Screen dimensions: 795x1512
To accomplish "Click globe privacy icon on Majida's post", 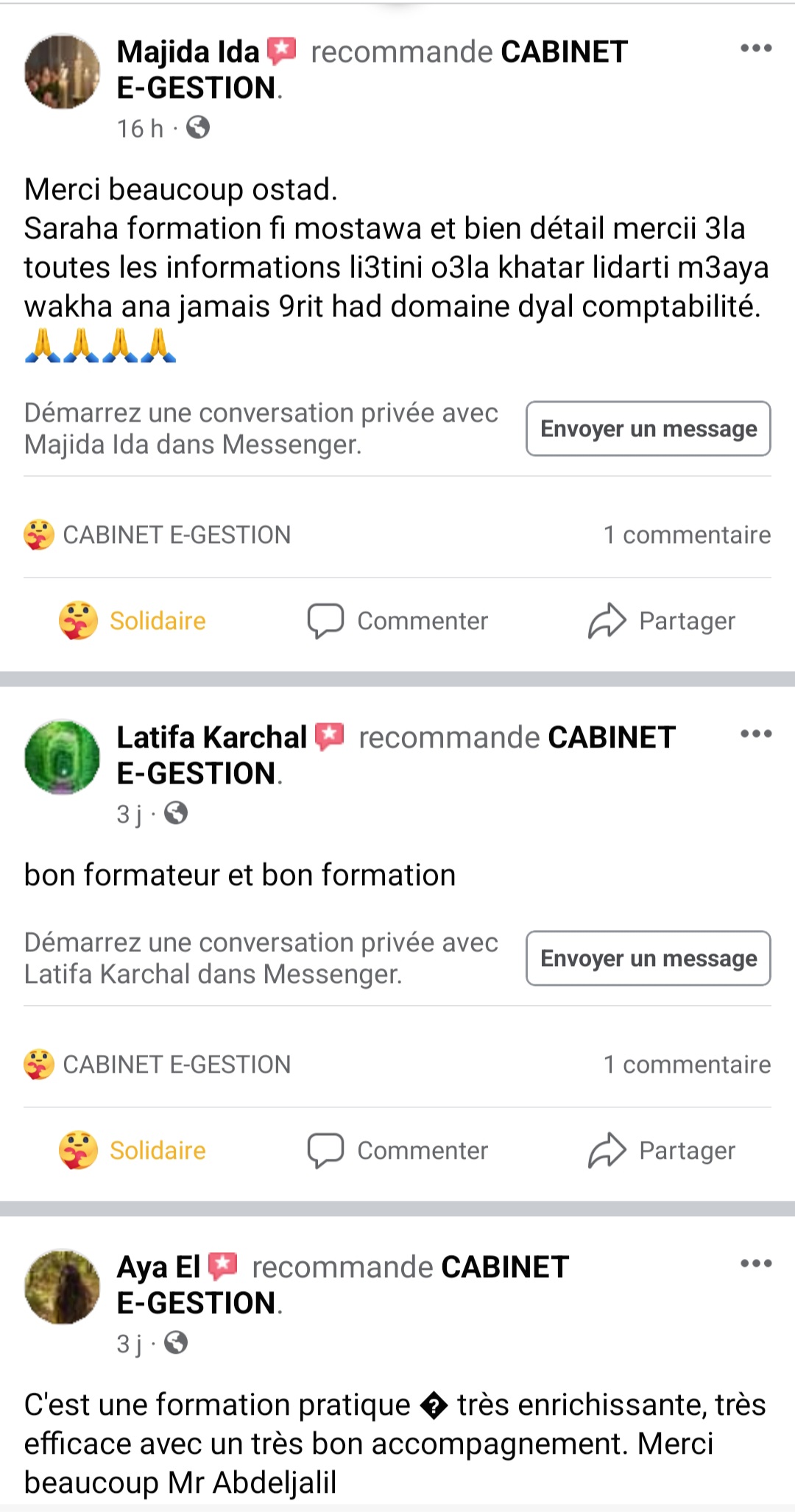I will point(198,127).
